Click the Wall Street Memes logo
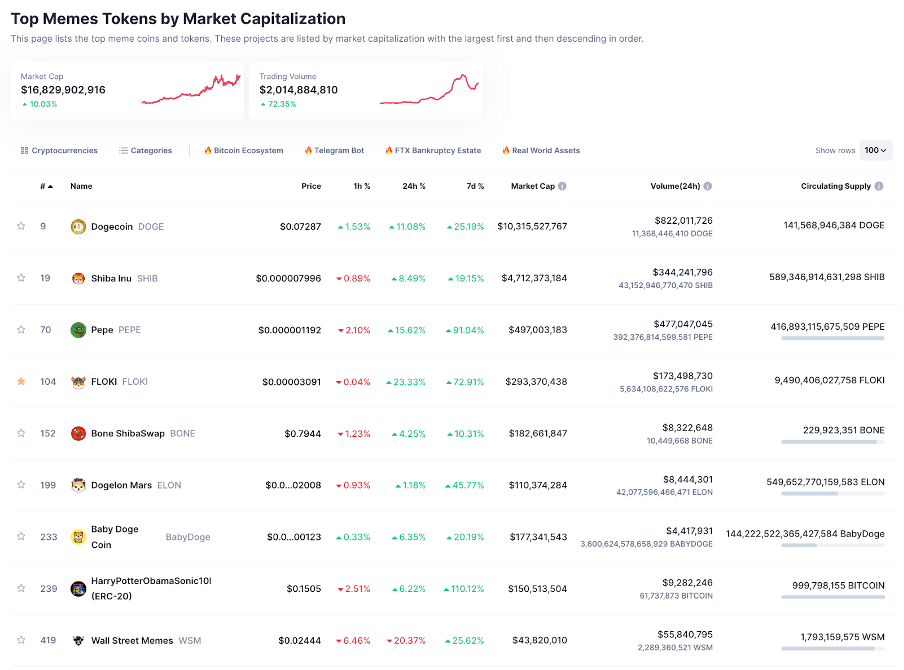The width and height of the screenshot is (904, 670). click(78, 641)
